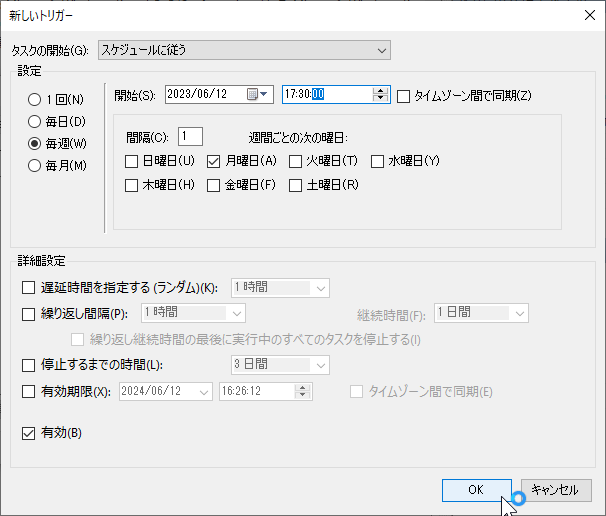Decrease start time with the down spinner
This screenshot has width=606, height=516.
click(380, 98)
